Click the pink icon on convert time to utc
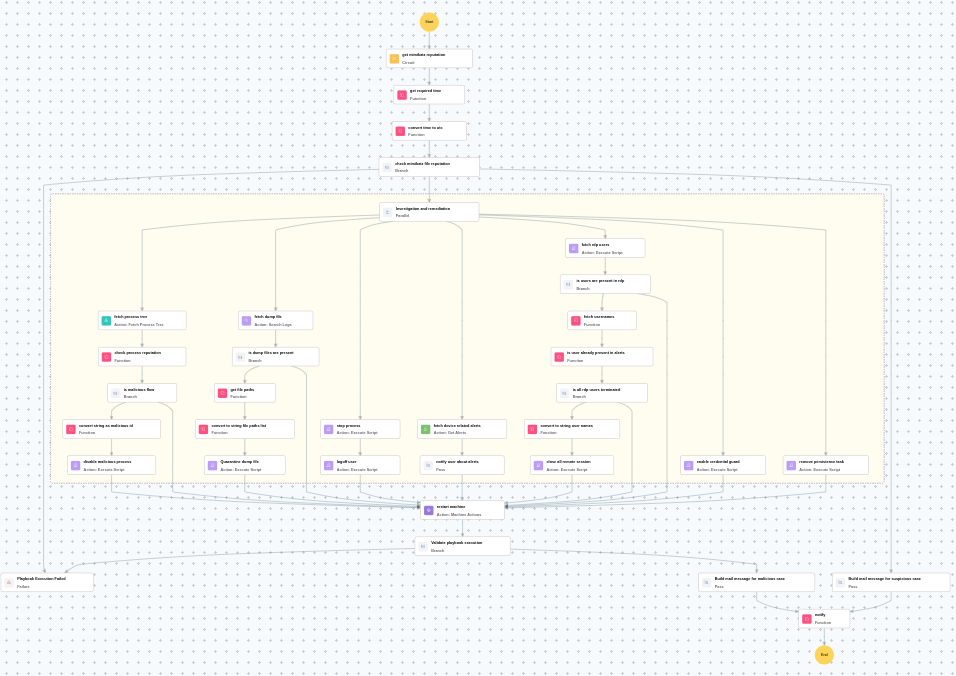This screenshot has height=676, width=956. 400,131
